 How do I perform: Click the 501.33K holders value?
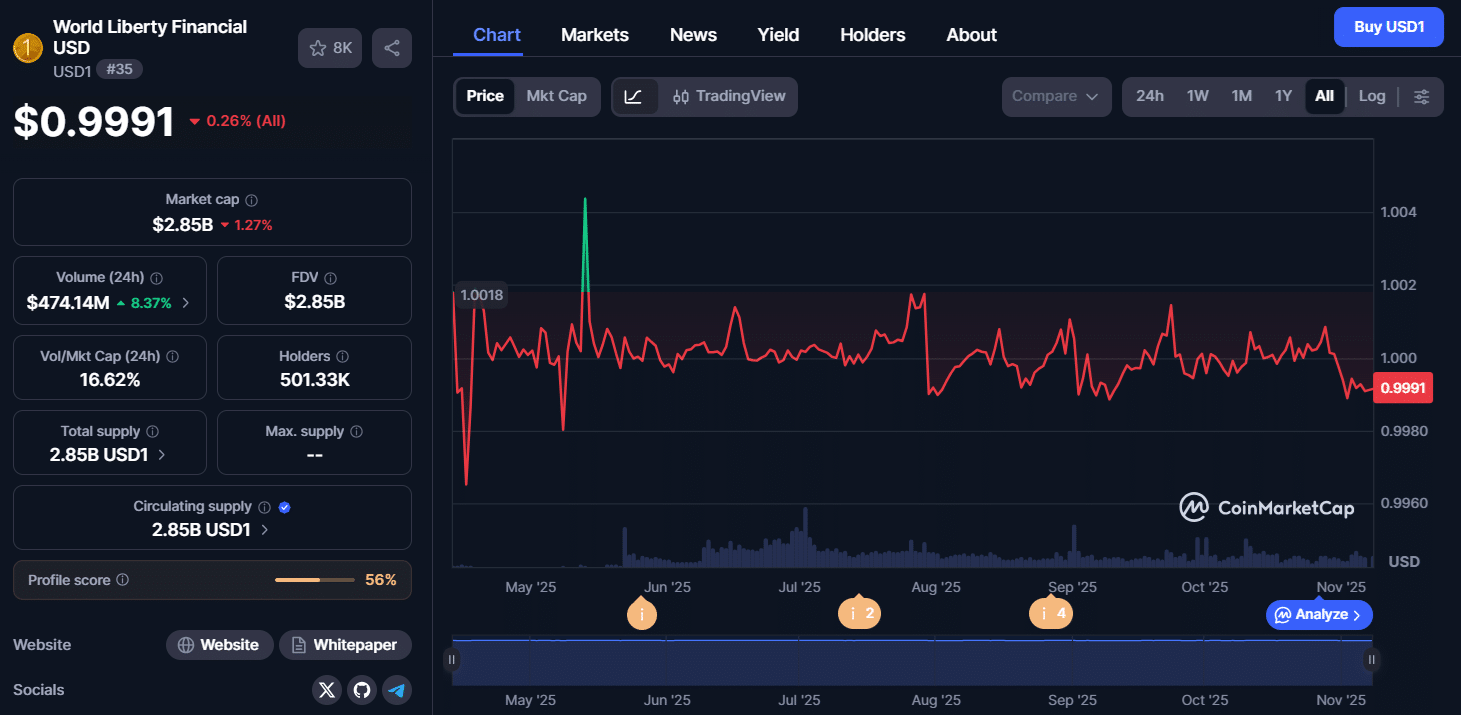[314, 379]
